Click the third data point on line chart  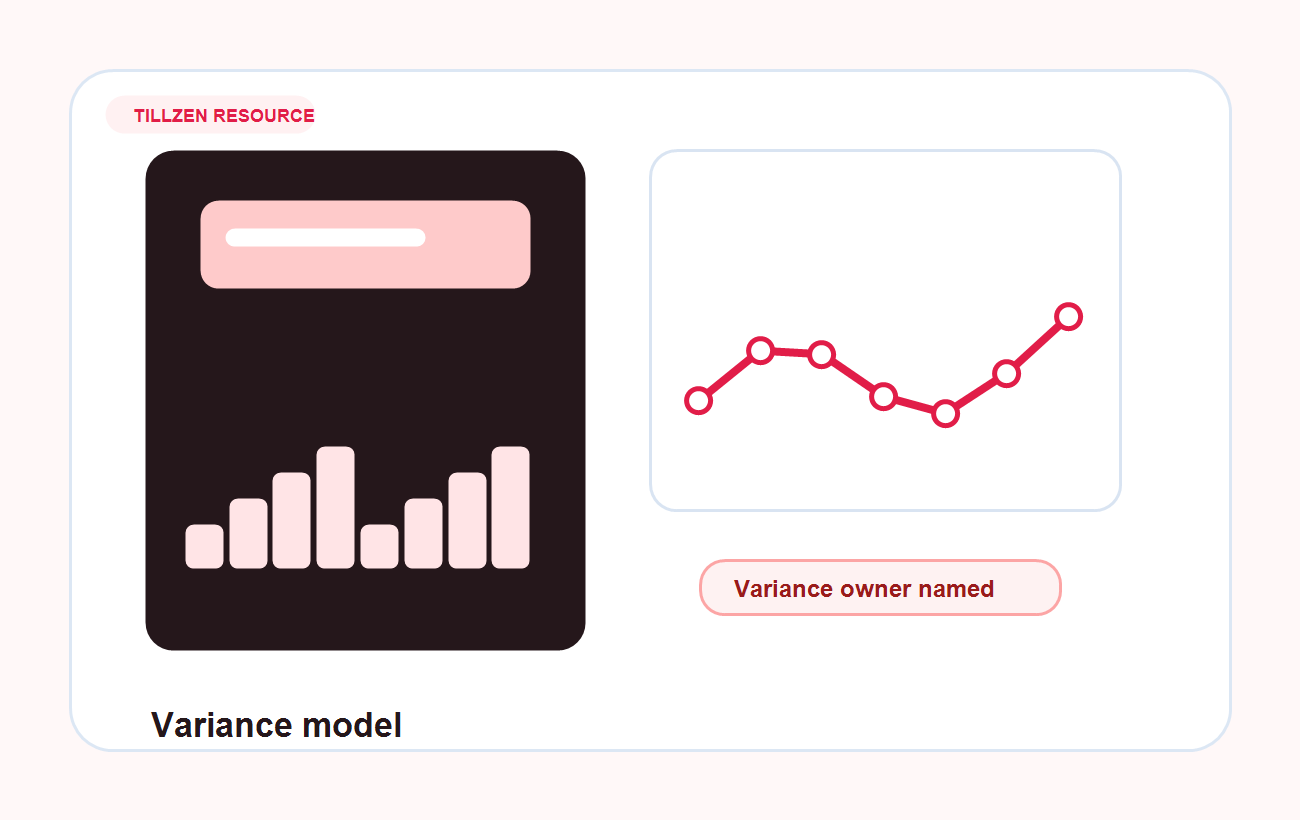point(821,354)
